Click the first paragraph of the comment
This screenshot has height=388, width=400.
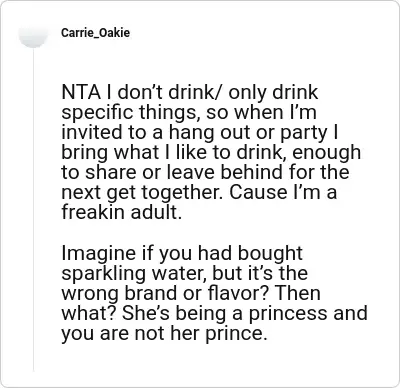point(211,152)
